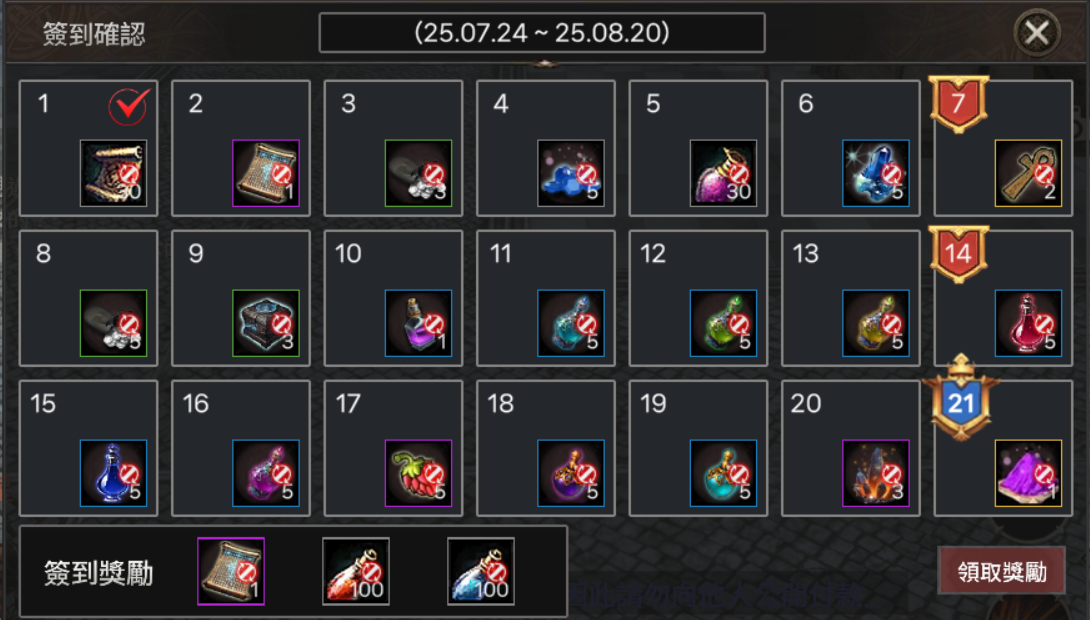Screen dimensions: 1090x620
Task: Click the day 17 red berry fruit icon
Action: [x=418, y=473]
